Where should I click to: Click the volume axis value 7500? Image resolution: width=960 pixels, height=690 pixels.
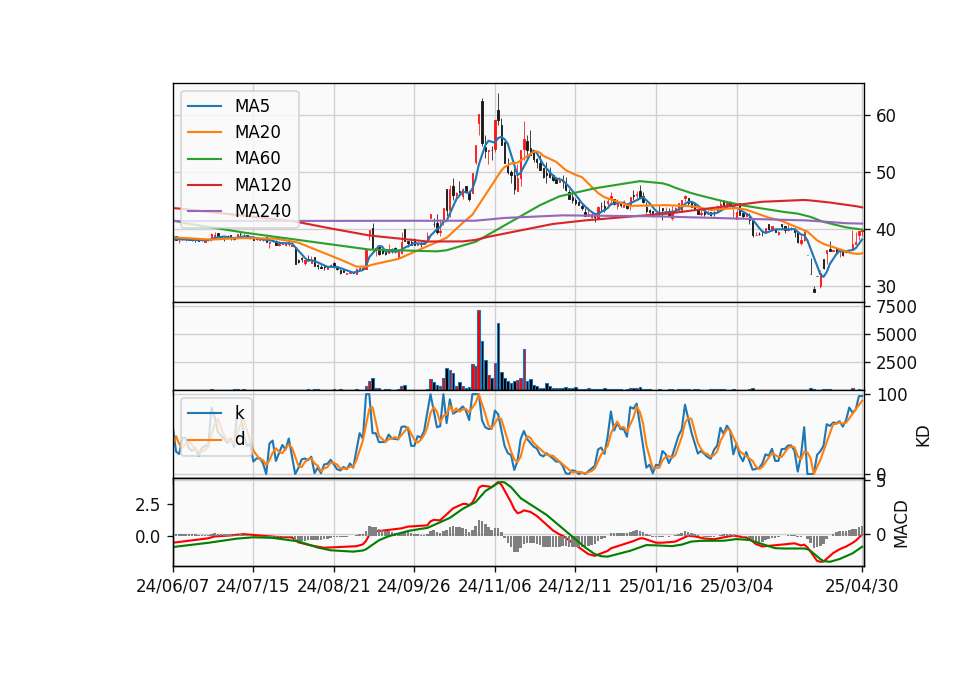897,307
